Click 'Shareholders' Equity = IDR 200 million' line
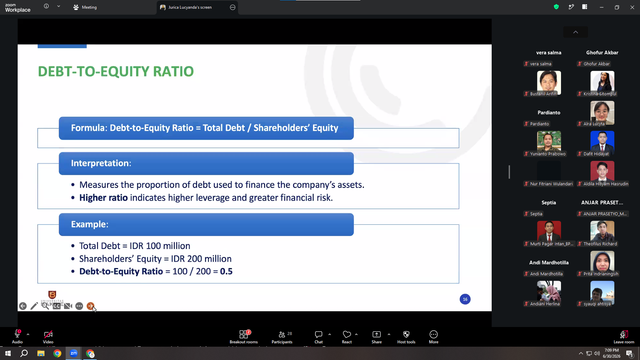The width and height of the screenshot is (640, 360). click(x=155, y=259)
